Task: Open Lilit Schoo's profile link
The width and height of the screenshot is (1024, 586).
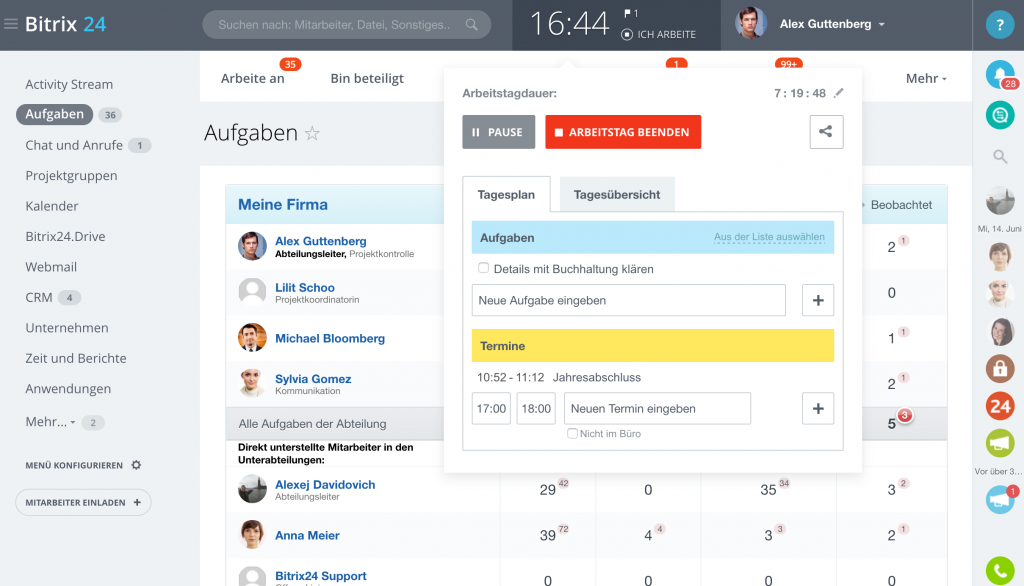Action: click(x=304, y=287)
